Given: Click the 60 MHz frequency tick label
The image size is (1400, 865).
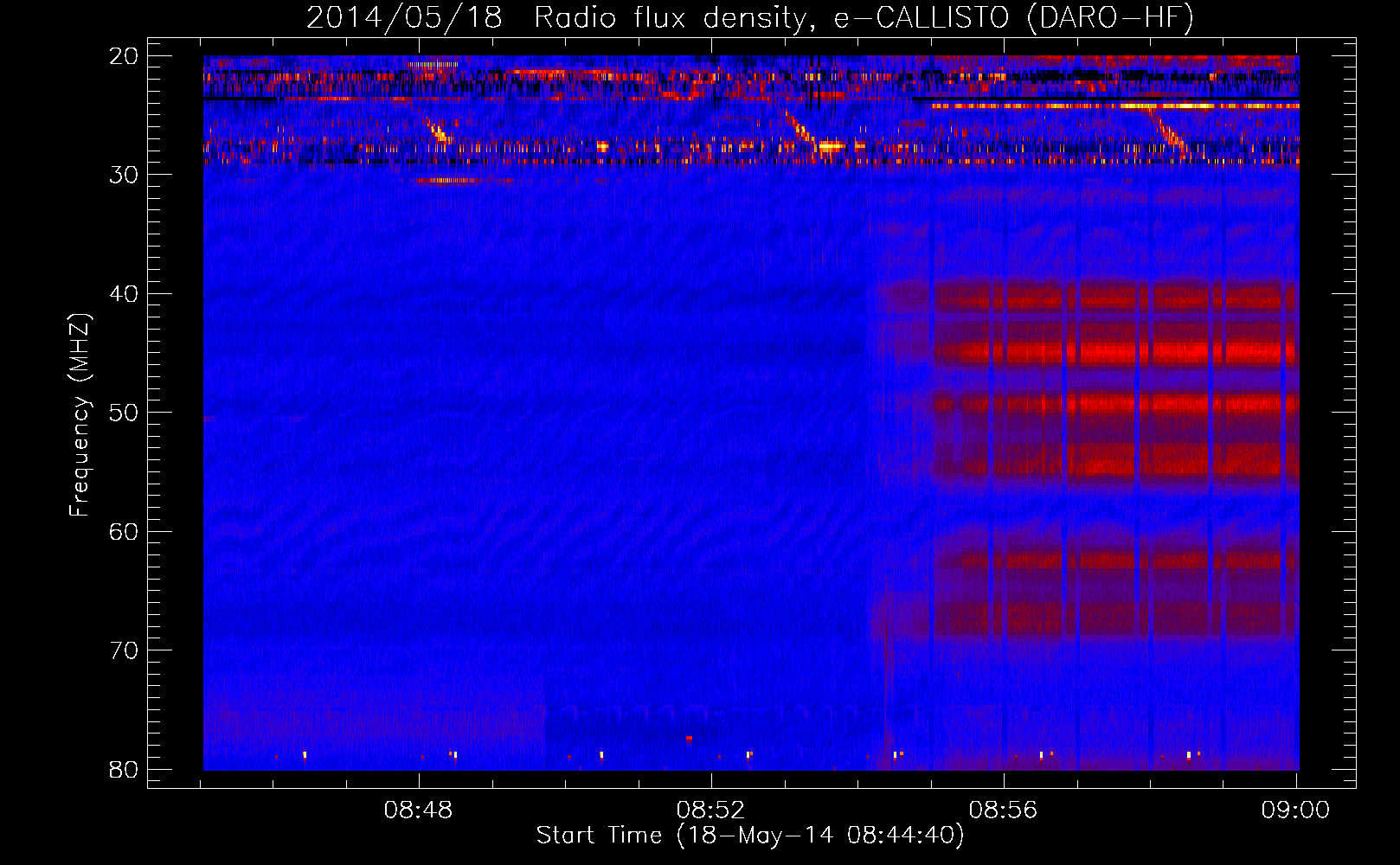Looking at the screenshot, I should point(124,531).
